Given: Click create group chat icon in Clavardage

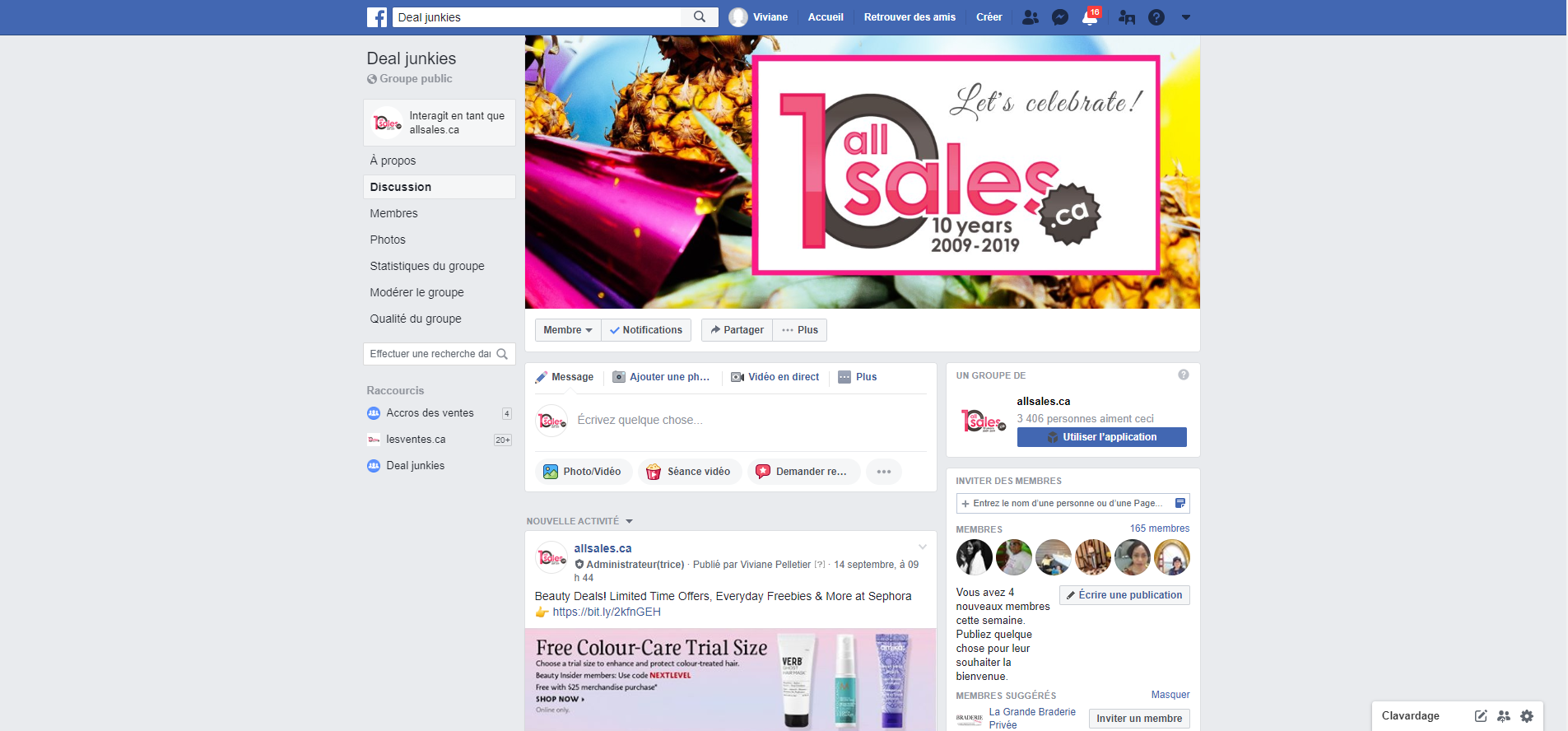Looking at the screenshot, I should pos(1504,716).
